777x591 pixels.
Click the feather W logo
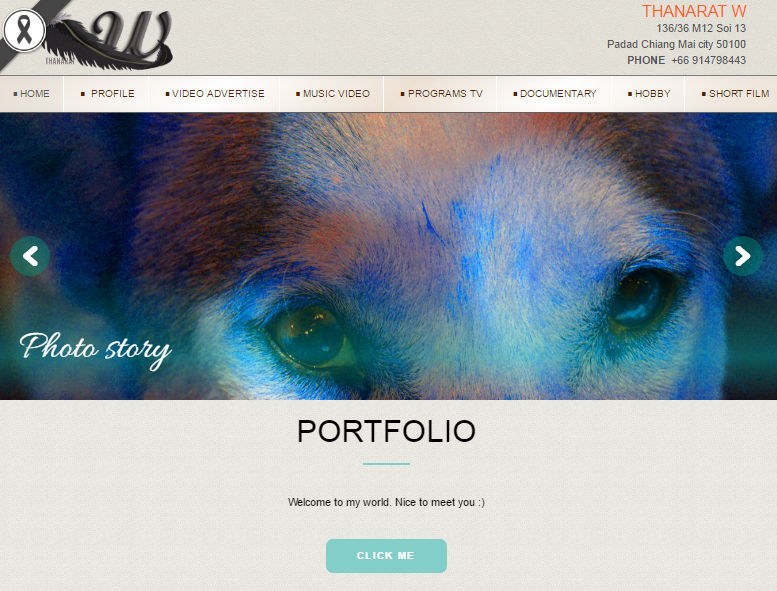[x=109, y=40]
